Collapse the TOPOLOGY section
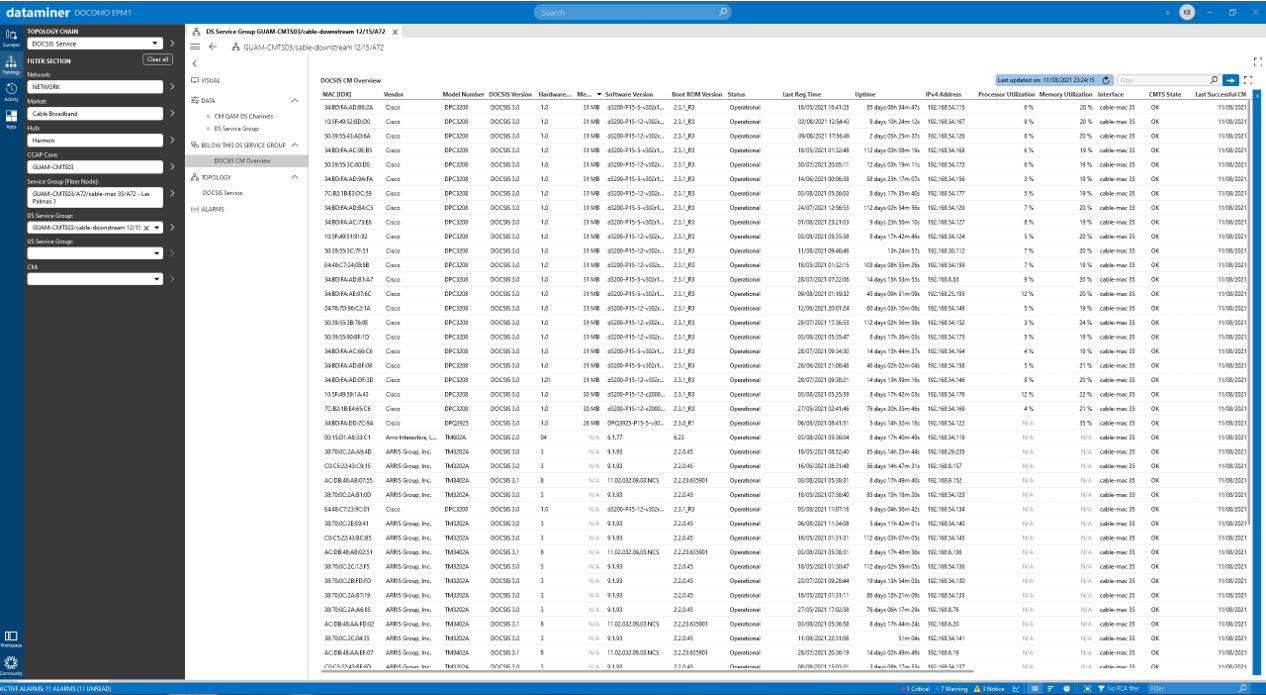Screen dimensions: 1266x695 pos(295,177)
